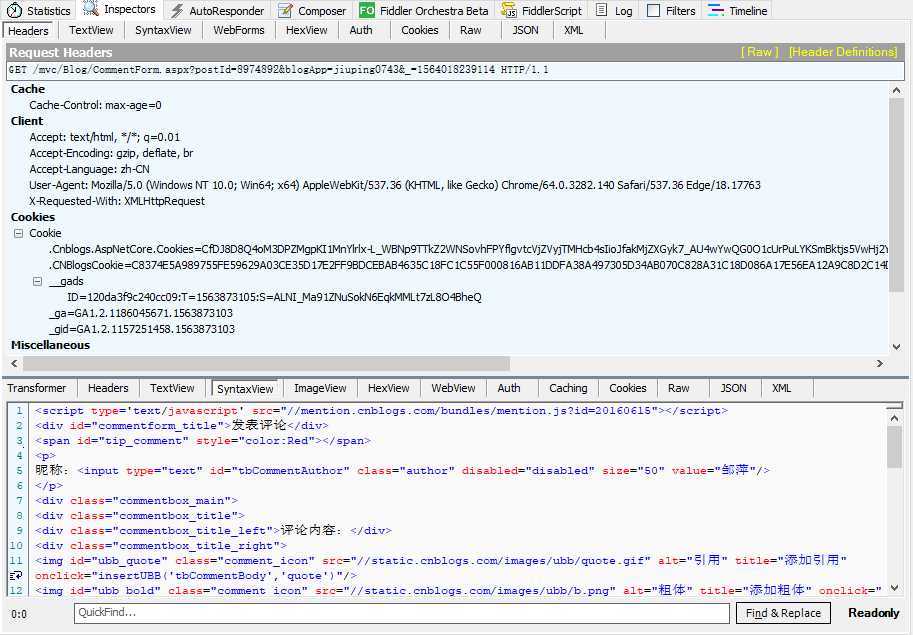Click the FiddlerScript JS icon
Viewport: 913px width, 635px height.
[x=509, y=10]
